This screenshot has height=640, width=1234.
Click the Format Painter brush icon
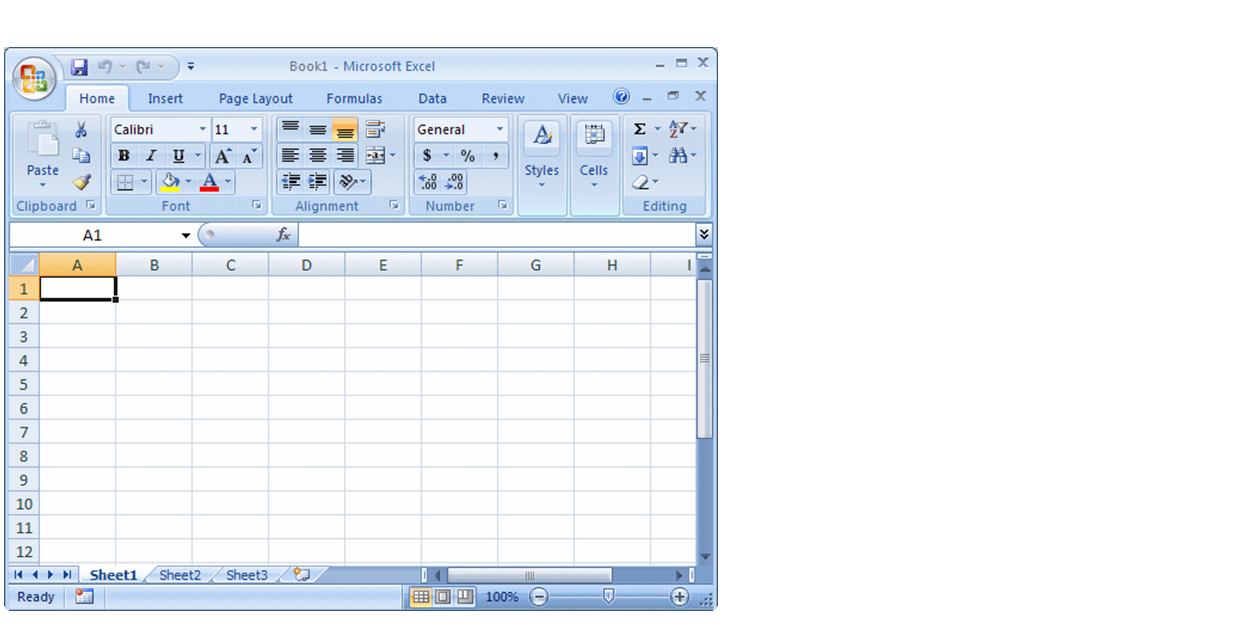point(81,182)
